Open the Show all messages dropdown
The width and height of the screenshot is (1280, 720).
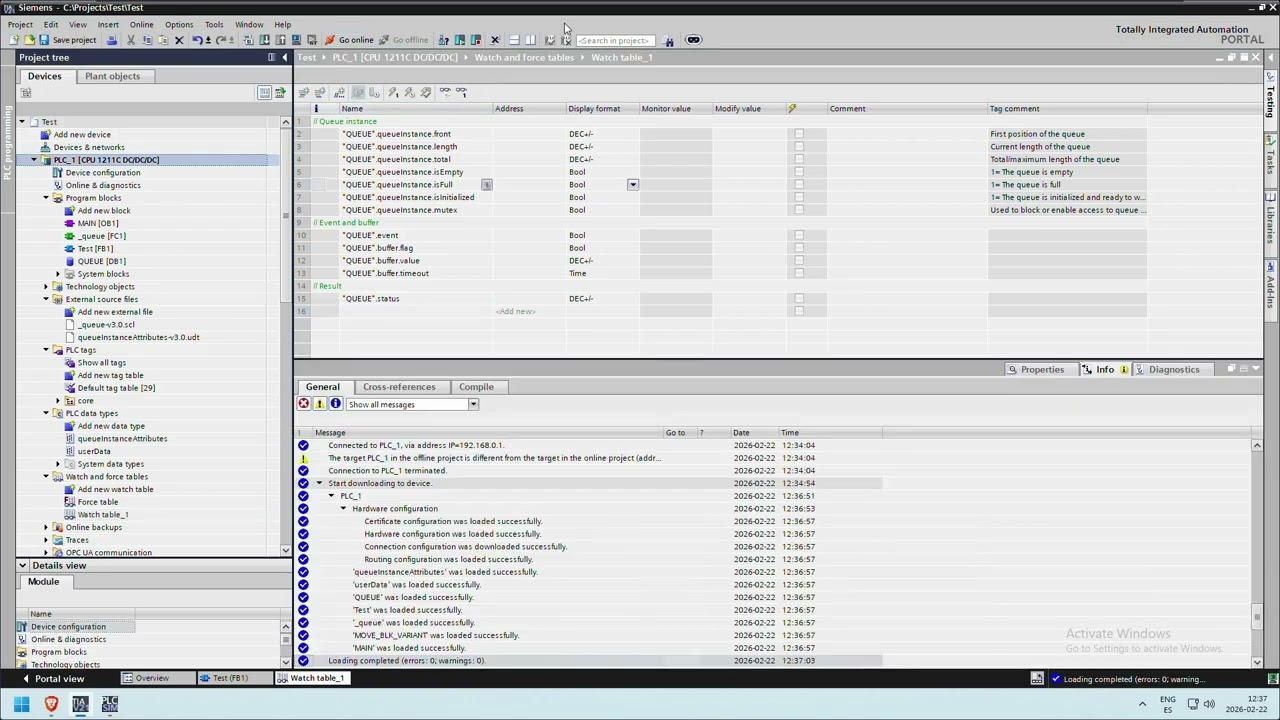[473, 404]
